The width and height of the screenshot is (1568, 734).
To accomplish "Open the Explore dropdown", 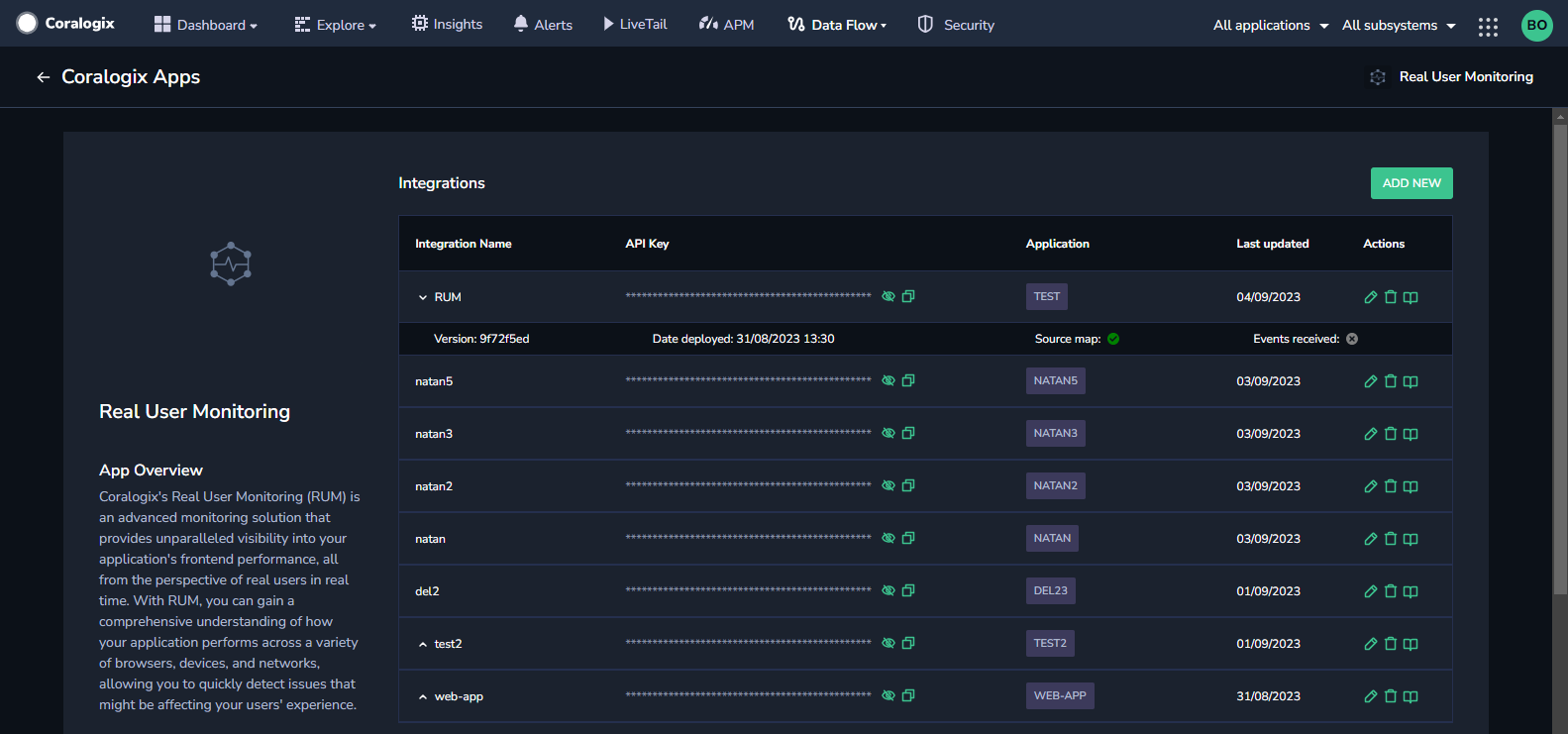I will [336, 25].
